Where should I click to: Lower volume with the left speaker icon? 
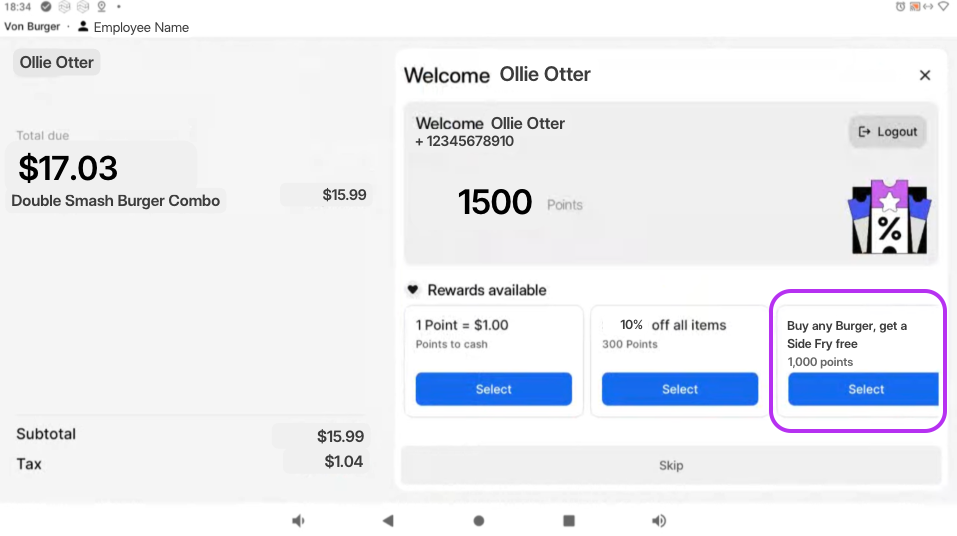tap(298, 520)
